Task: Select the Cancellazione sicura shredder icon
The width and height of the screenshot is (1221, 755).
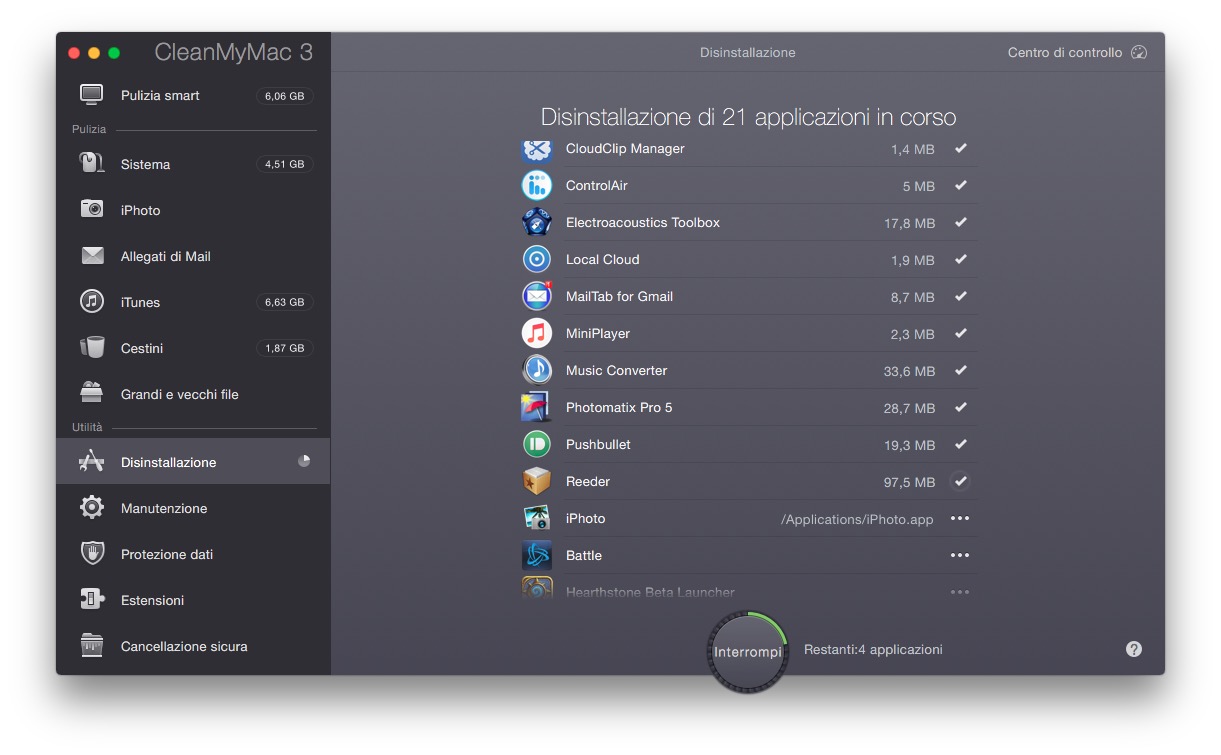Action: click(92, 645)
